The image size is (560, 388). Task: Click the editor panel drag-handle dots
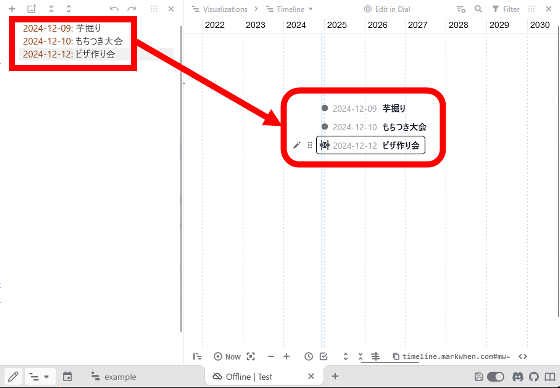coord(154,9)
